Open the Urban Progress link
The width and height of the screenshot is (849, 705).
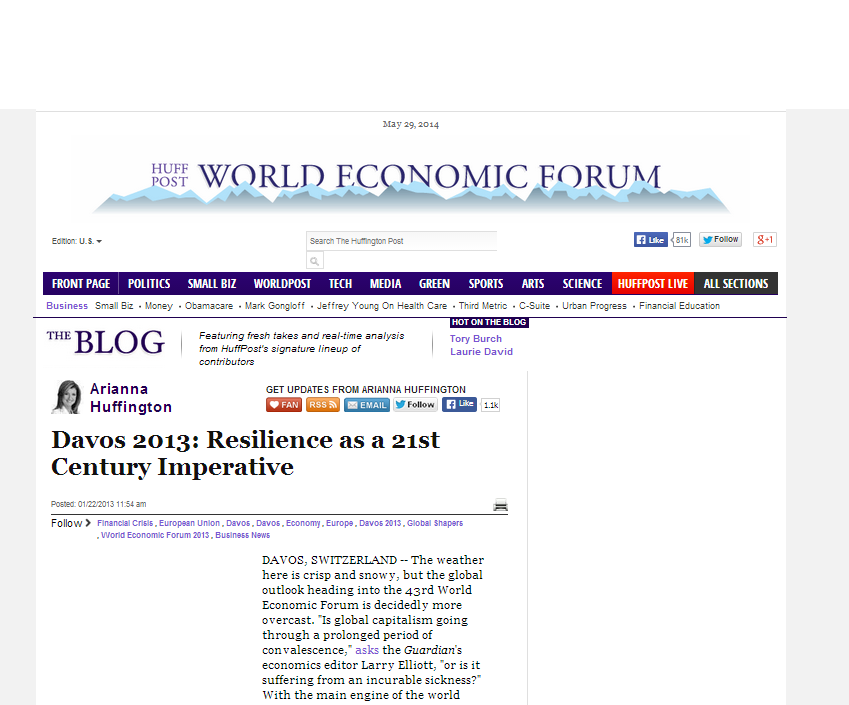pos(594,306)
